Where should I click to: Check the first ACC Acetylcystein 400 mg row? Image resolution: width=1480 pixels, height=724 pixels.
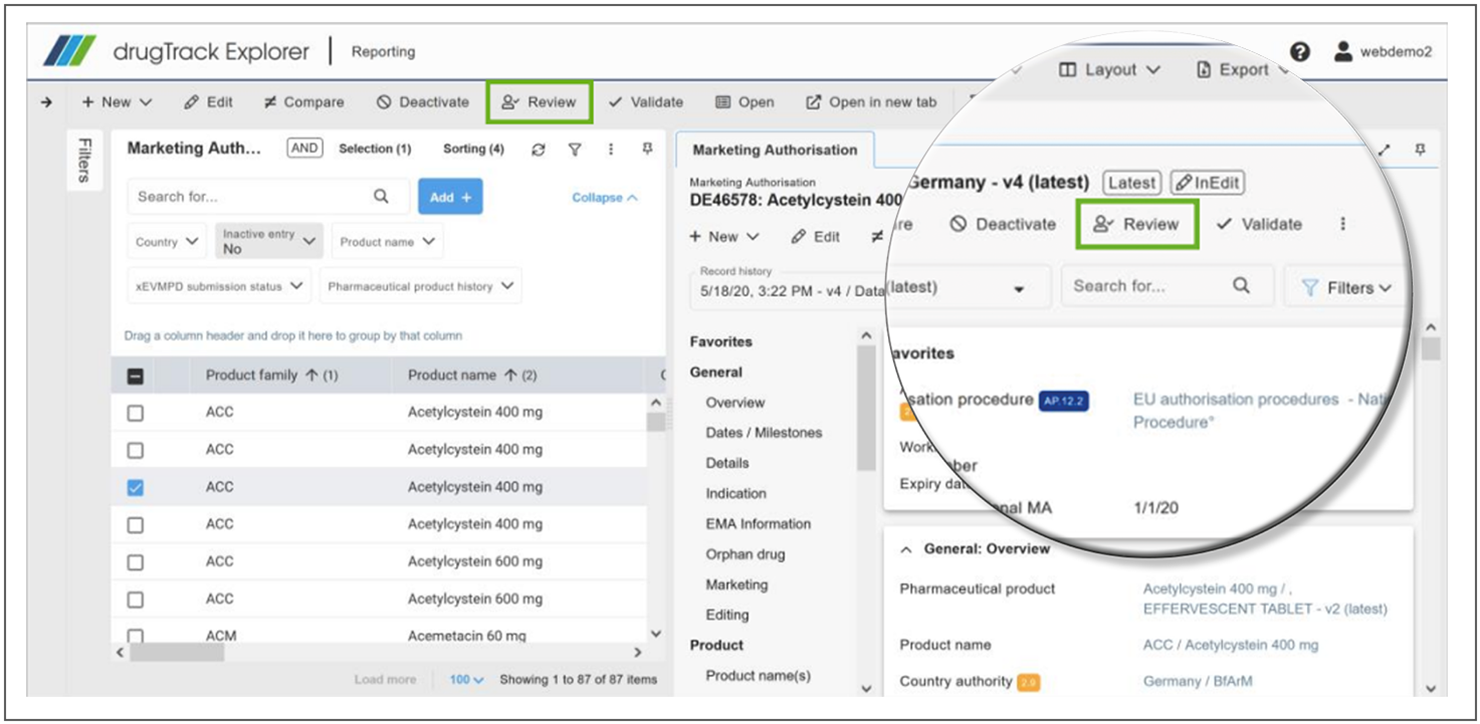(135, 412)
